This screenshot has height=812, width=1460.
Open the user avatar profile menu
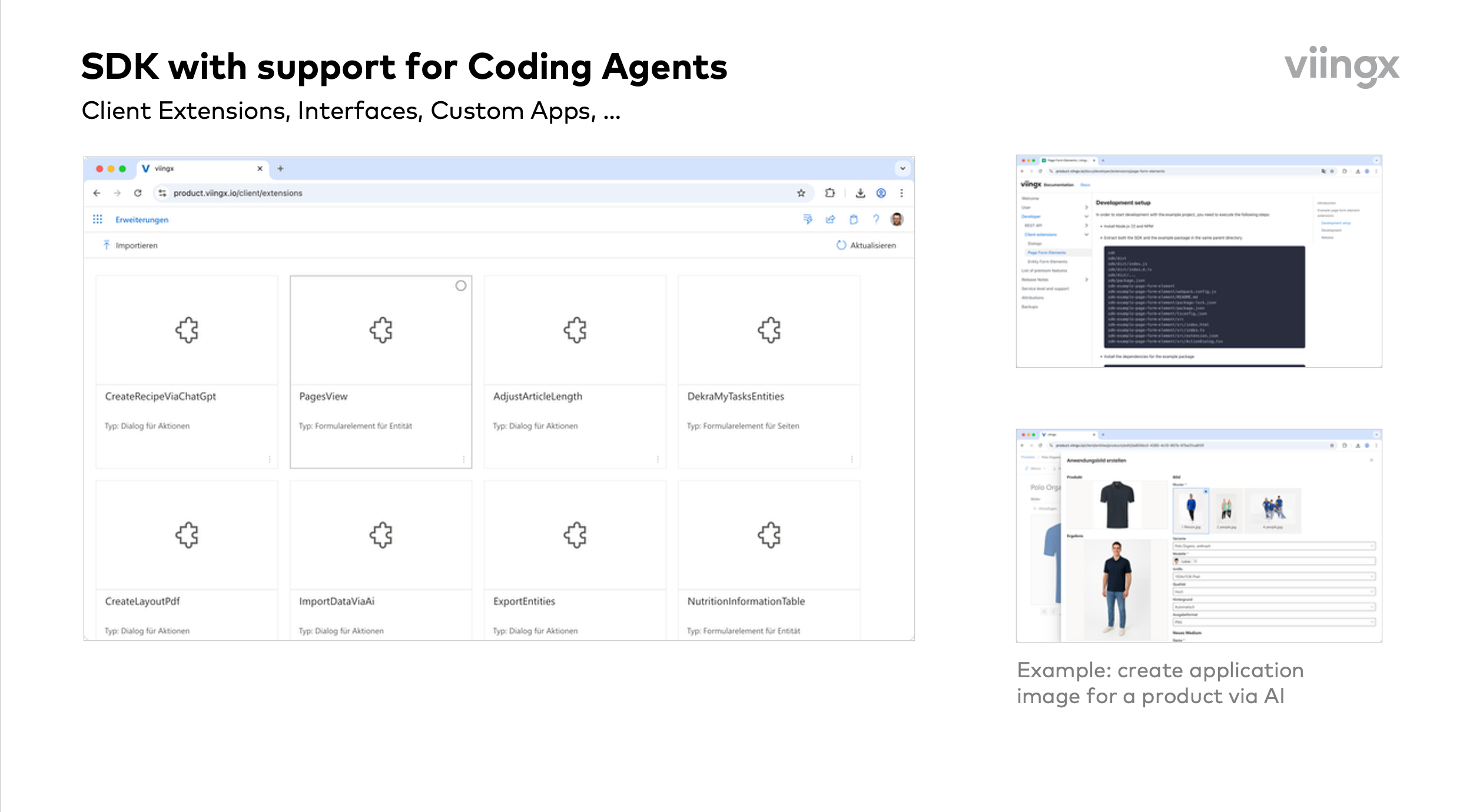tap(897, 219)
